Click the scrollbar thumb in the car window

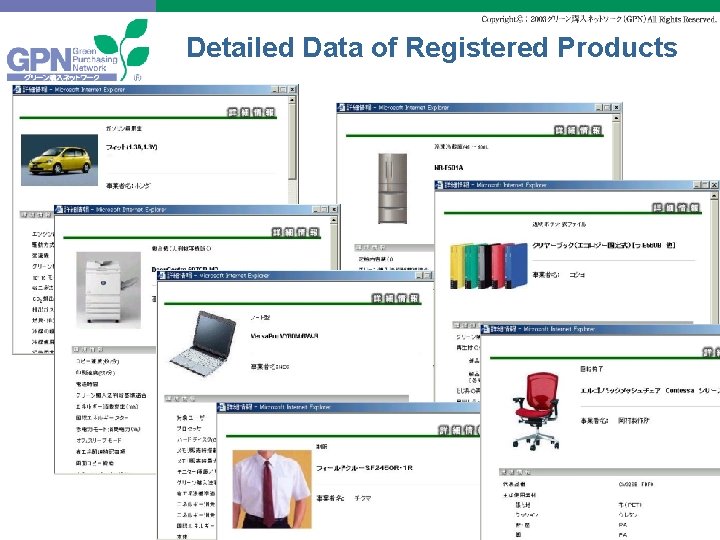[292, 141]
